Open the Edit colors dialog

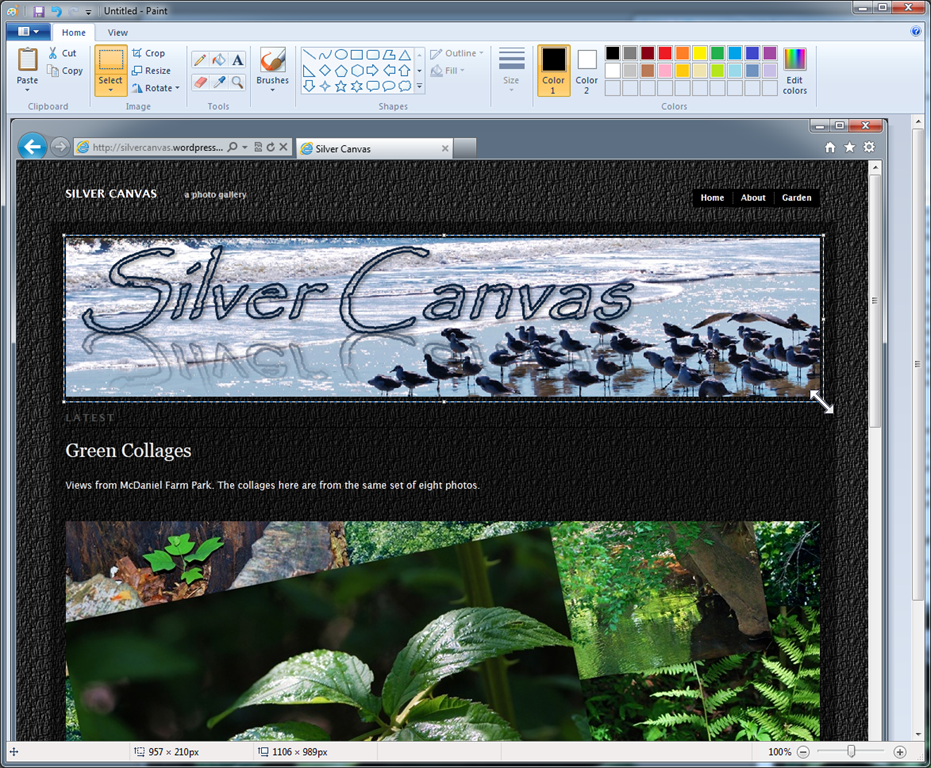[794, 70]
